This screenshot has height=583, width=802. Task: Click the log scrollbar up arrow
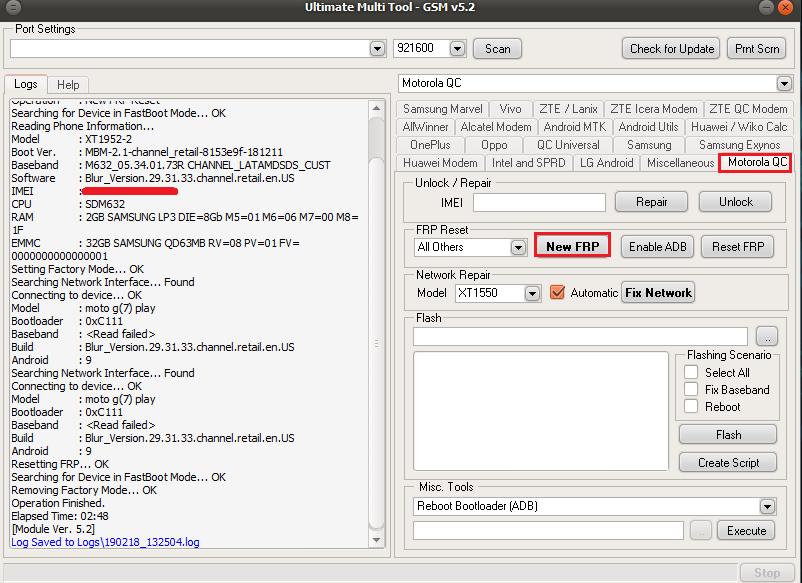[376, 108]
